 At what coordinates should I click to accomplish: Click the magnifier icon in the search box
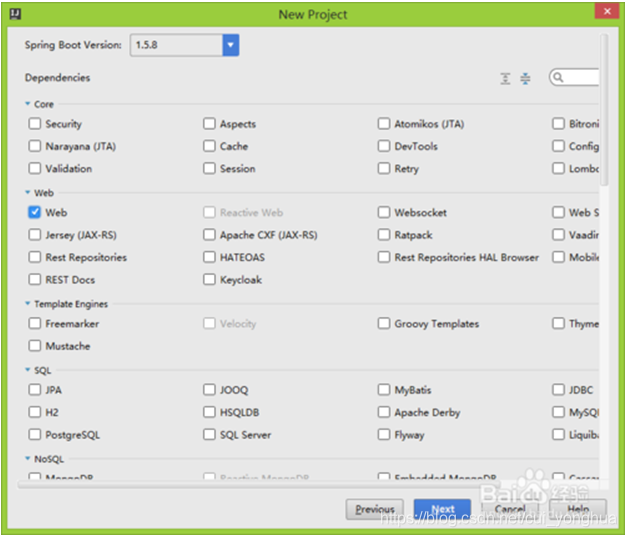coord(559,77)
